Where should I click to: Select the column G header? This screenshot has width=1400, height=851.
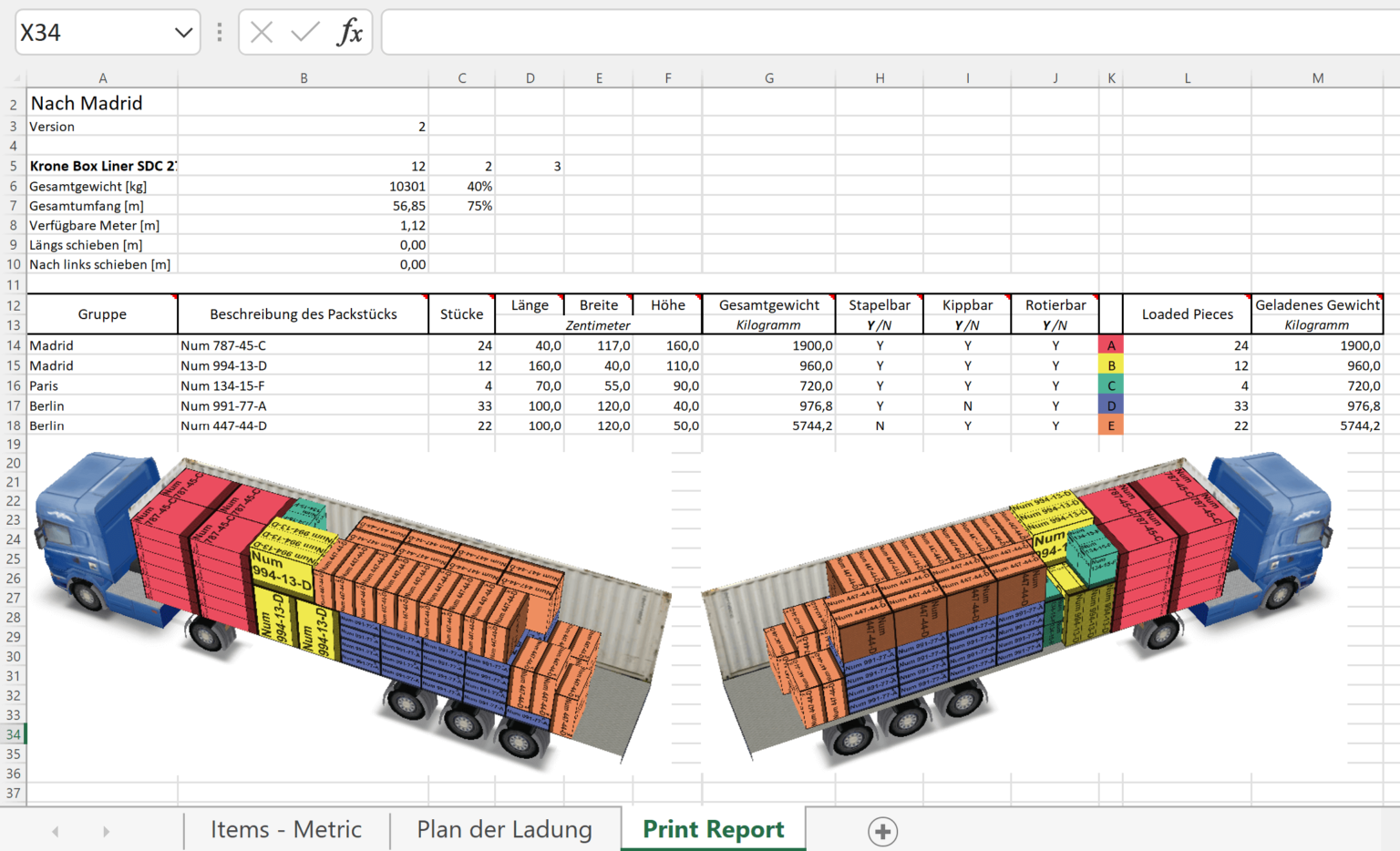tap(768, 78)
